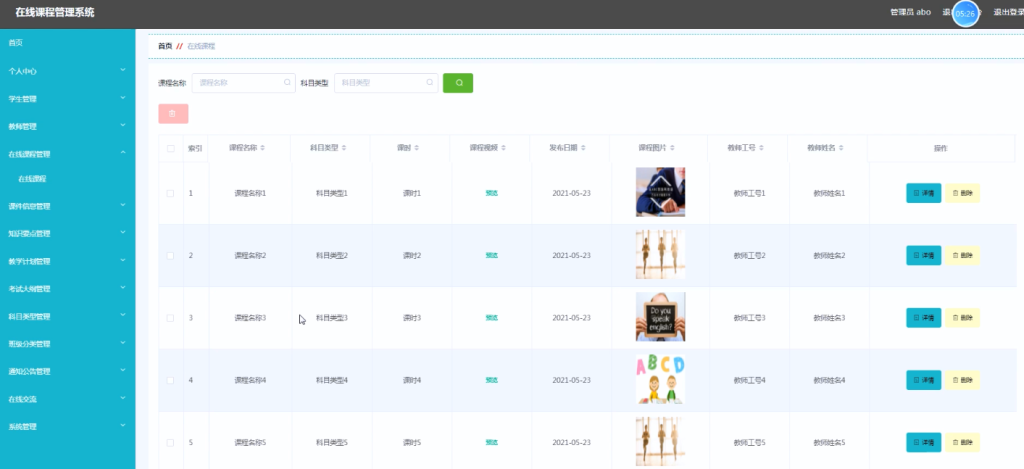Open 首页 in the sidebar
Image resolution: width=1024 pixels, height=469 pixels.
[x=68, y=42]
